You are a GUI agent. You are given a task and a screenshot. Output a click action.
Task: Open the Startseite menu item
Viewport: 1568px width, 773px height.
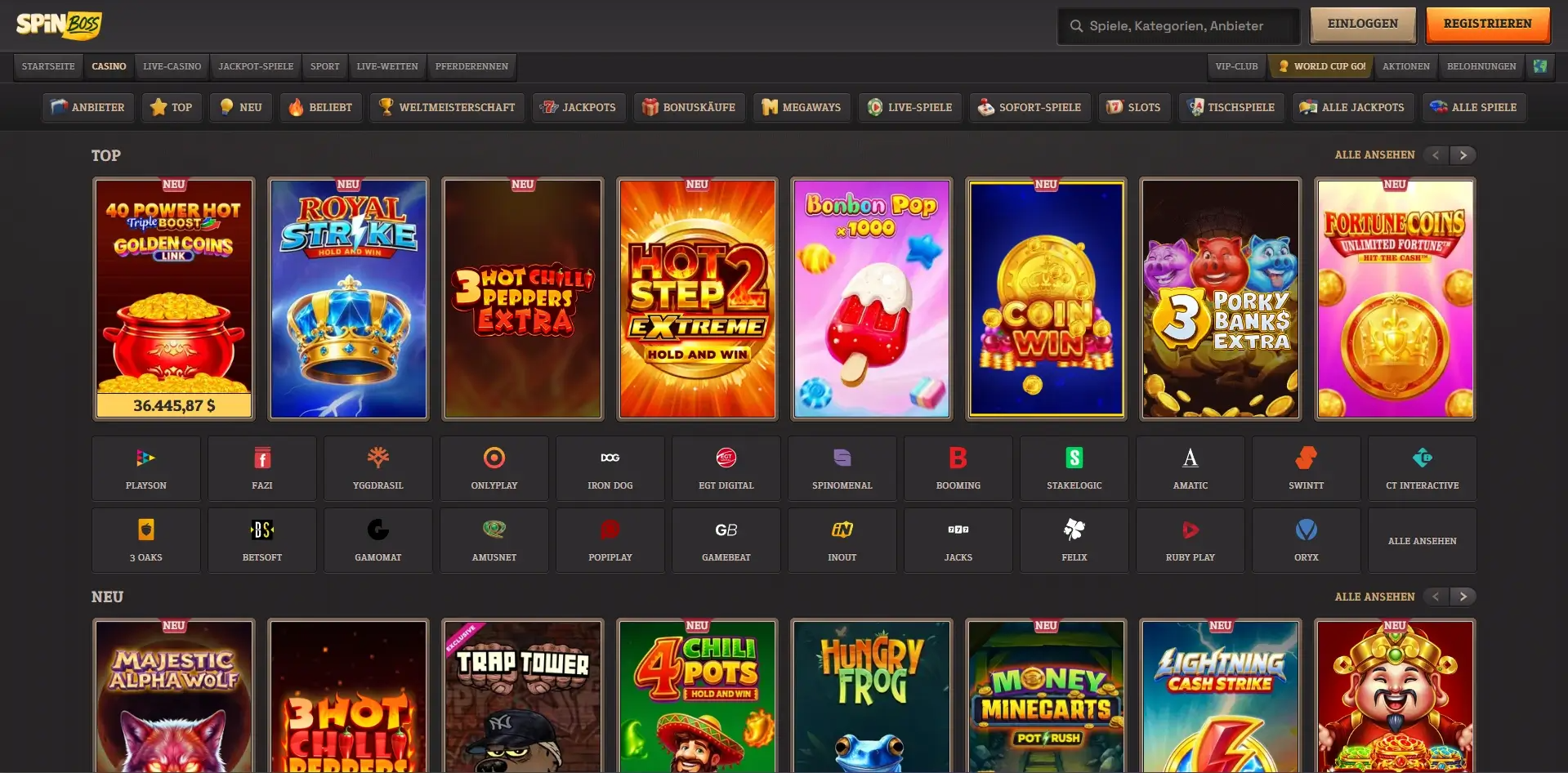48,66
